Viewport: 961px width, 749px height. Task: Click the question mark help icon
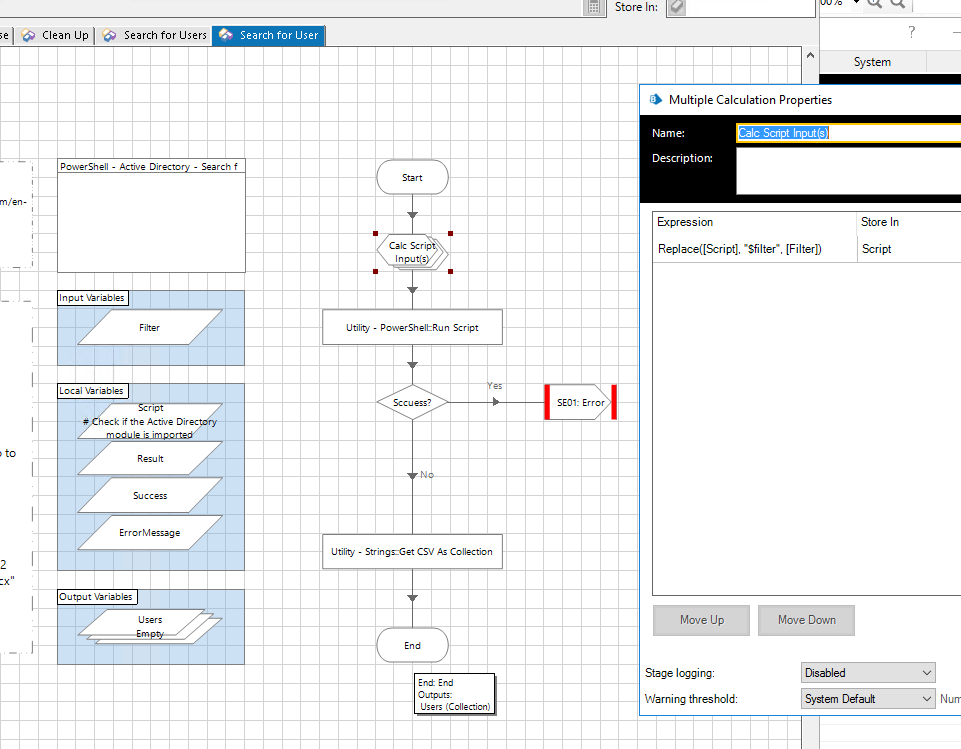pos(911,33)
